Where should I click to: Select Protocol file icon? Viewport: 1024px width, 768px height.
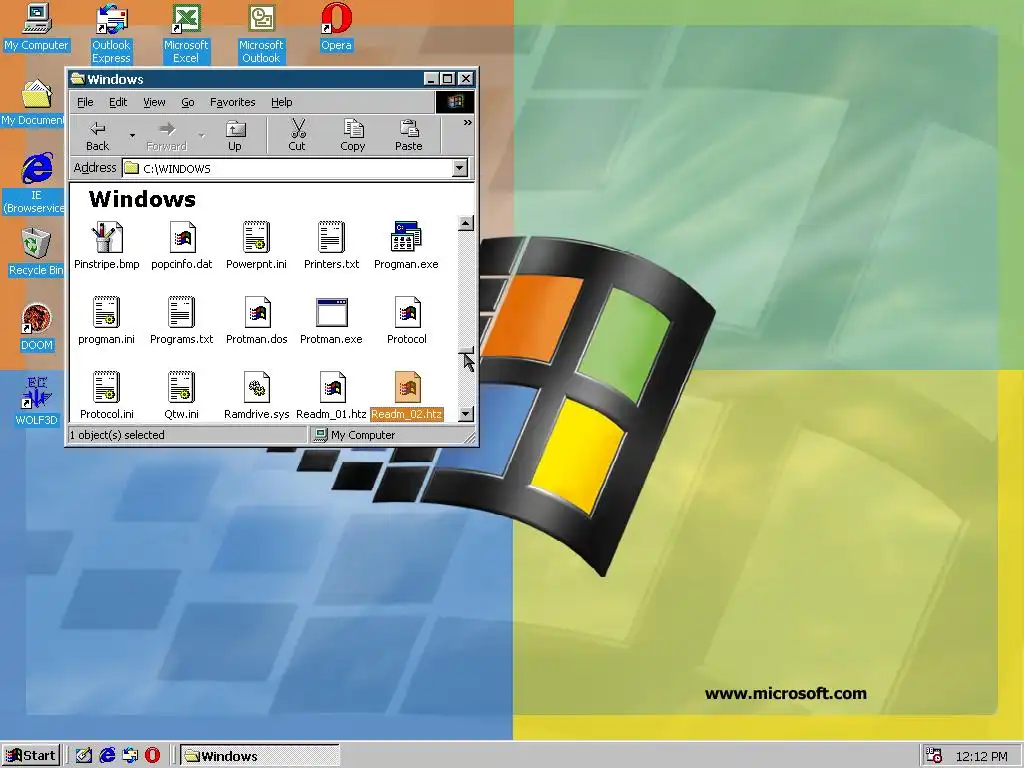(x=406, y=321)
